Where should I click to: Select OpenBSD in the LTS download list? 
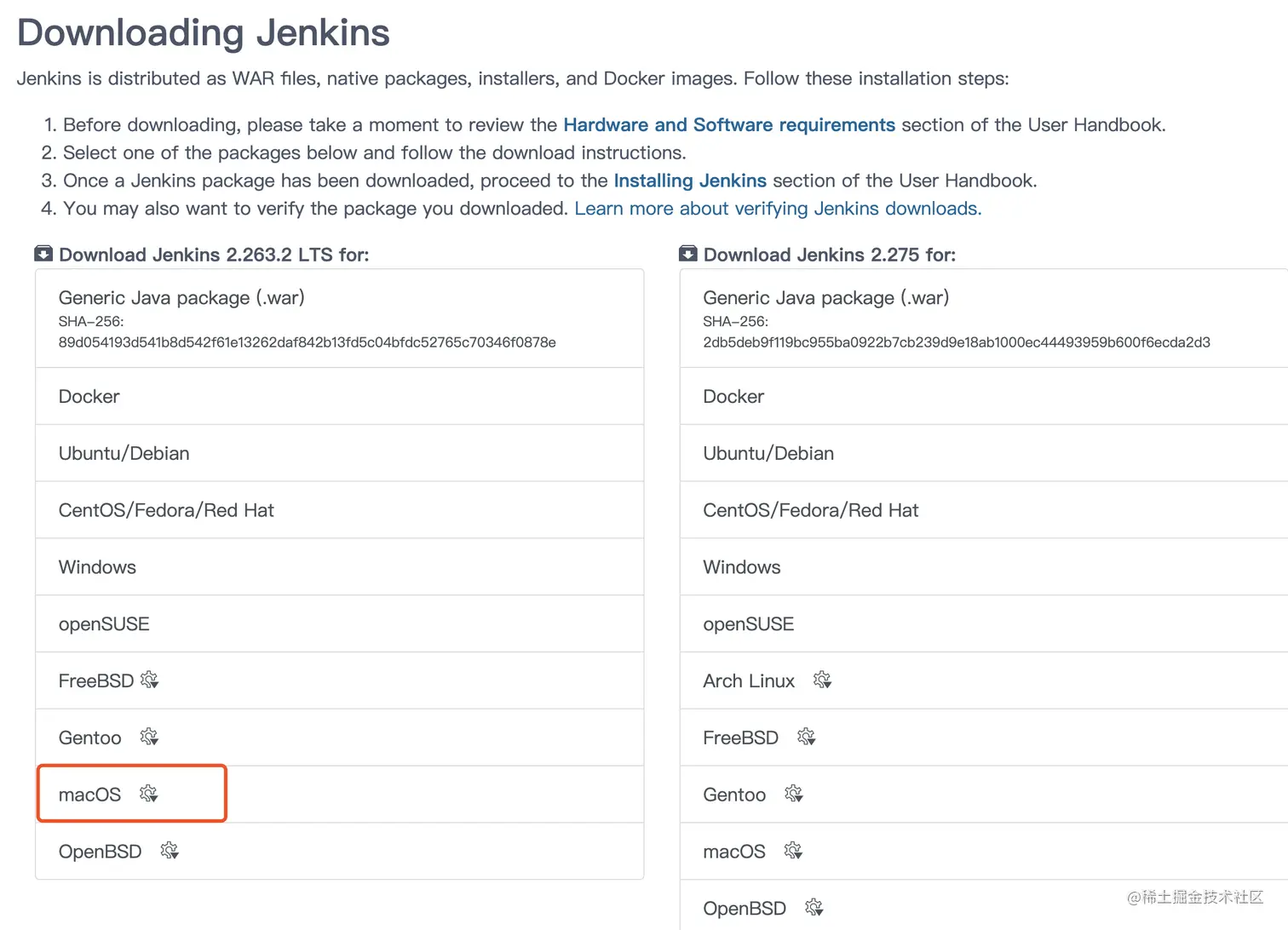[340, 851]
